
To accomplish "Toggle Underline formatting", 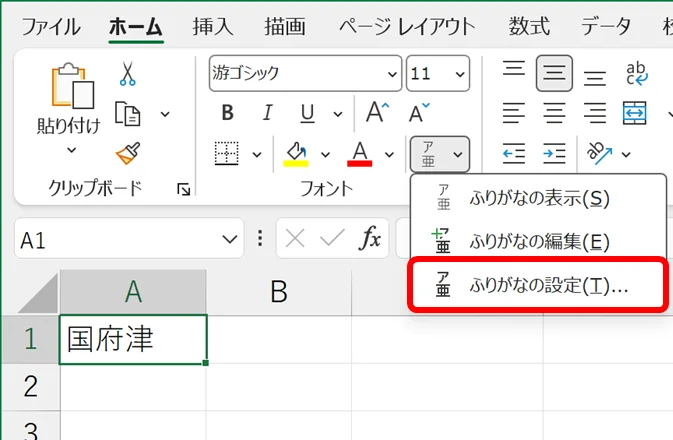I will coord(308,113).
